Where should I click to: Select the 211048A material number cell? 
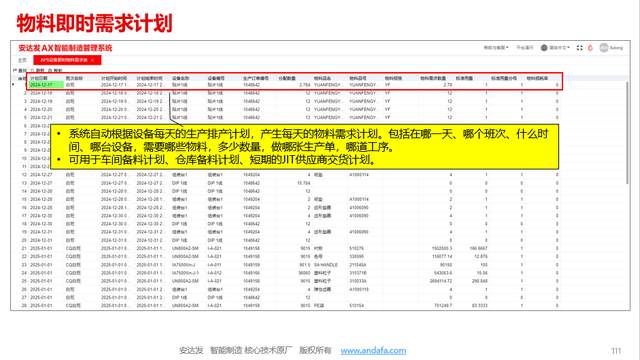point(358,265)
